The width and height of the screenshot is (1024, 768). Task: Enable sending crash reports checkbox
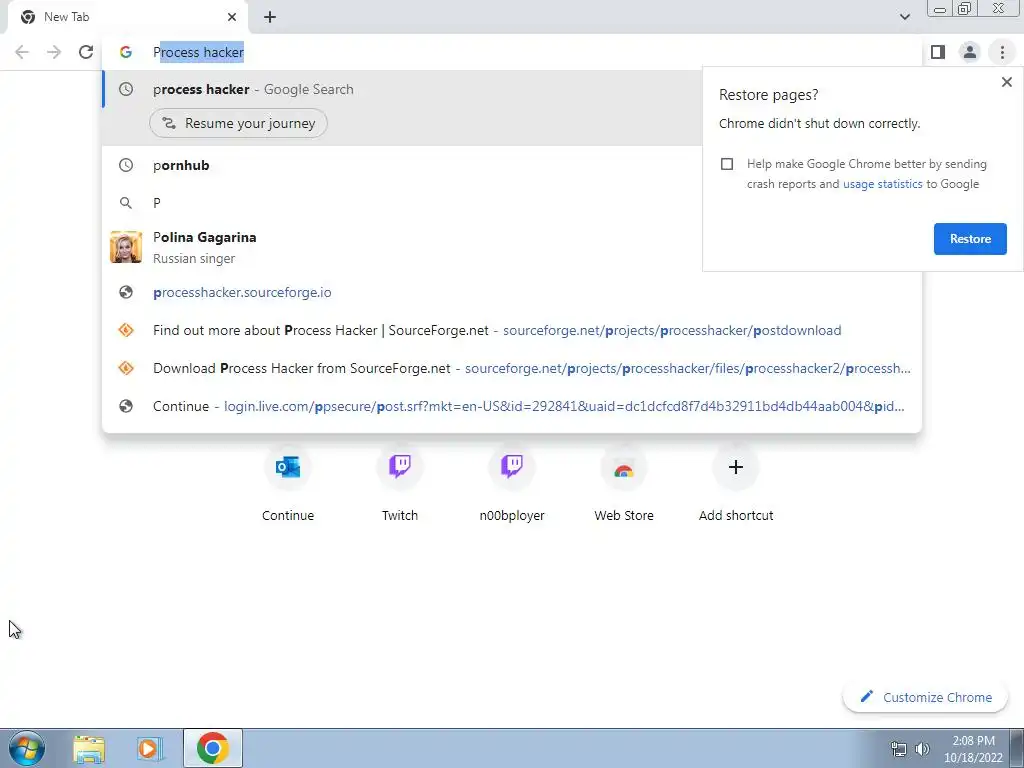pyautogui.click(x=727, y=164)
